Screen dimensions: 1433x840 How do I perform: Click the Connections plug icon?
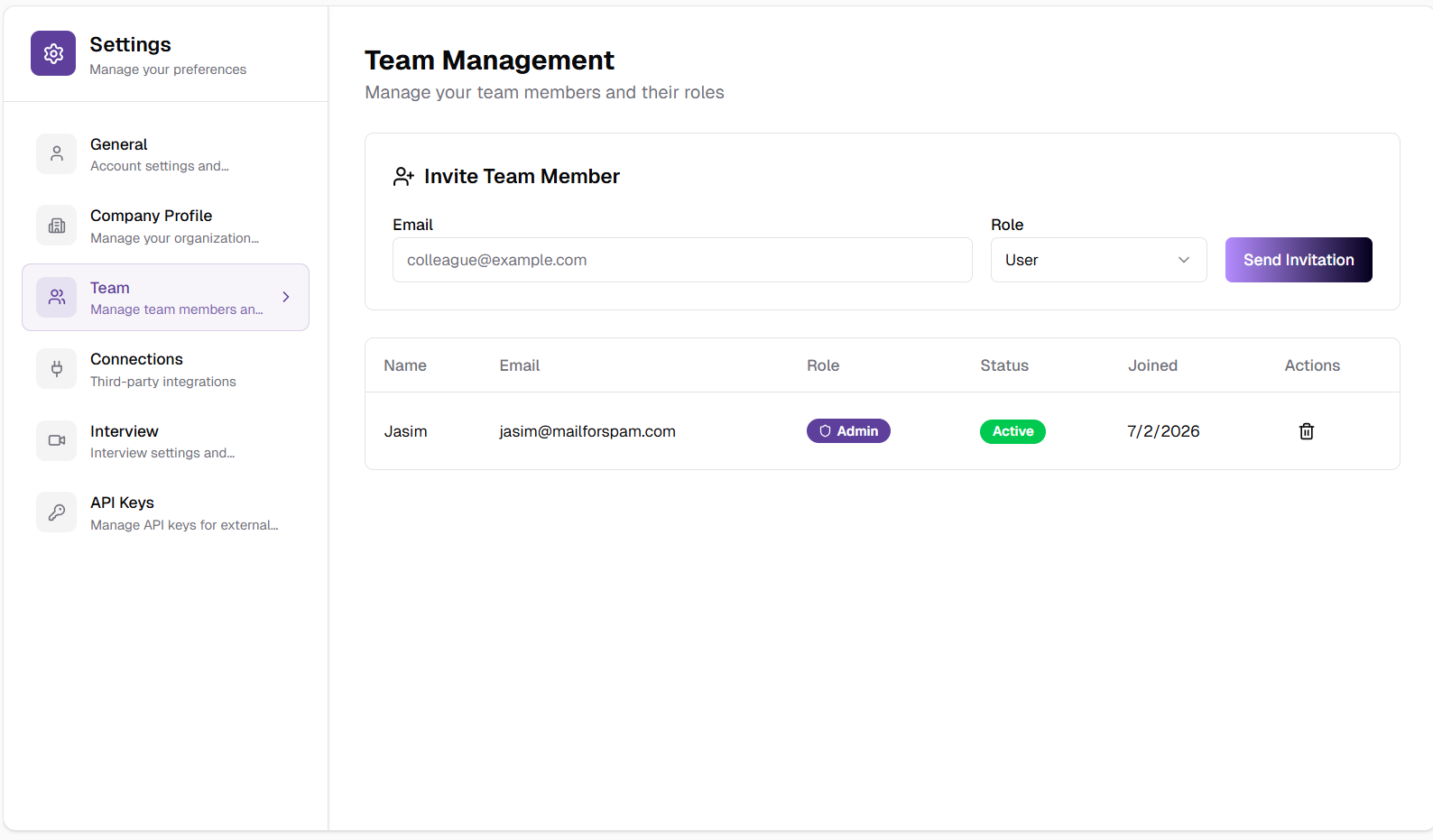coord(57,369)
